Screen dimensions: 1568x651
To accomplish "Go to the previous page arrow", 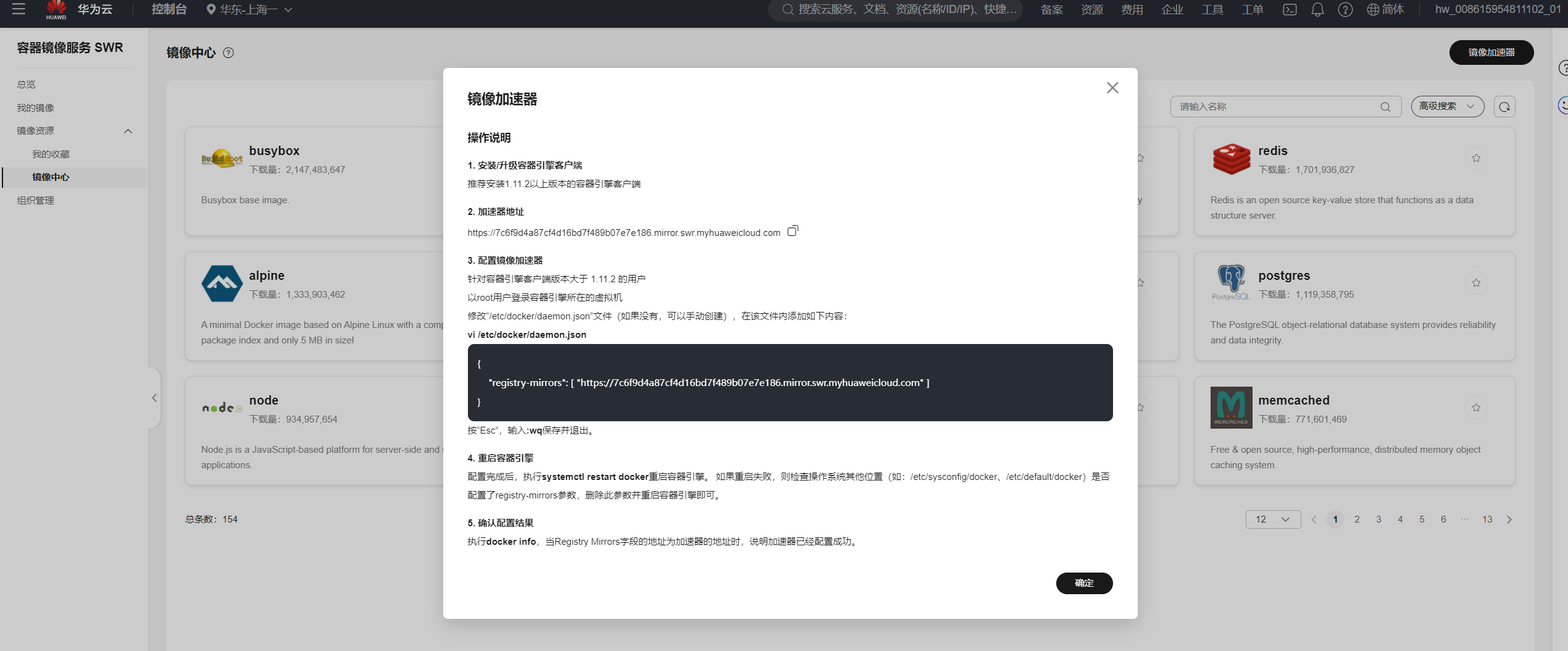I will (1314, 519).
